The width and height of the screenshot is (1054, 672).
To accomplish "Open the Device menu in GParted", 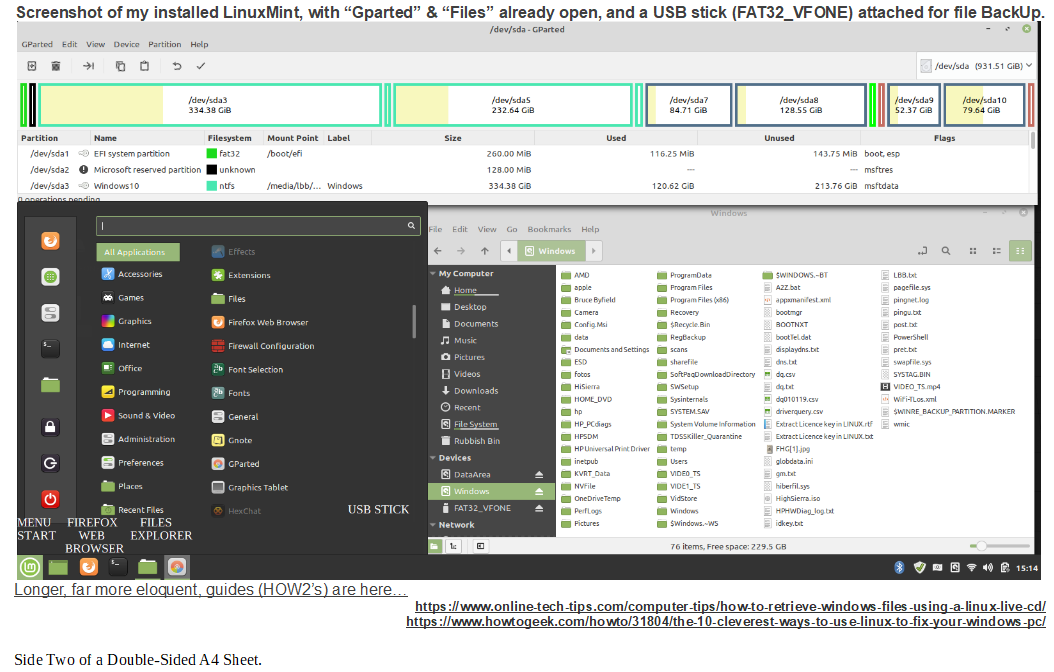I will click(x=126, y=44).
